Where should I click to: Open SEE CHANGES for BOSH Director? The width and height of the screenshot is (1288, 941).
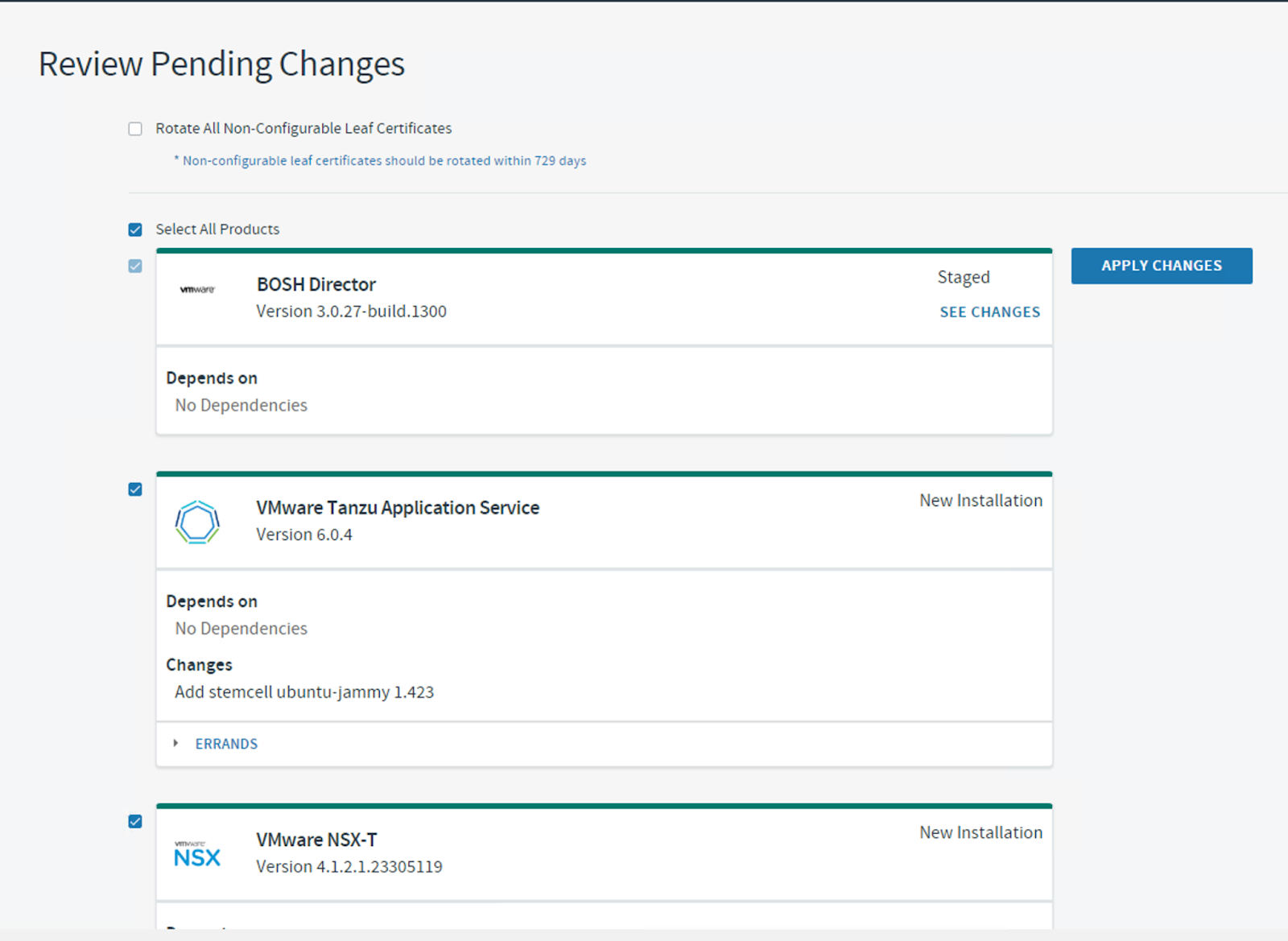click(x=990, y=312)
